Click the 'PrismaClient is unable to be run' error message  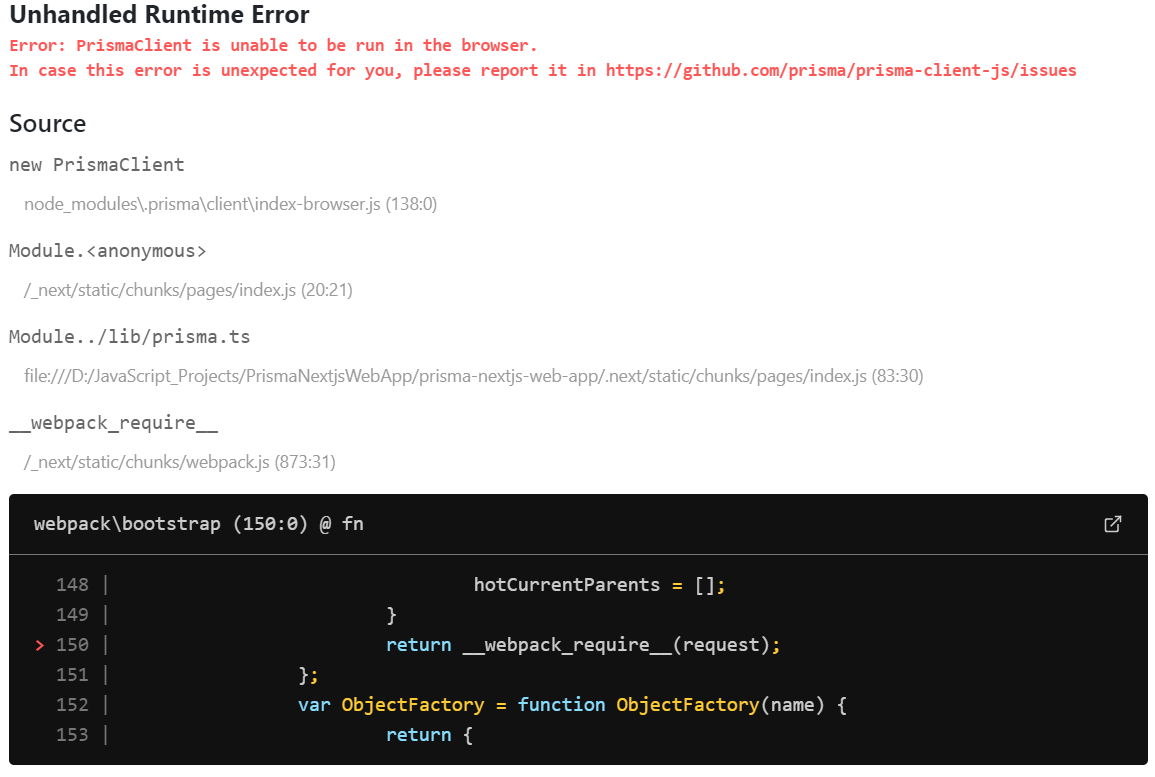point(273,46)
